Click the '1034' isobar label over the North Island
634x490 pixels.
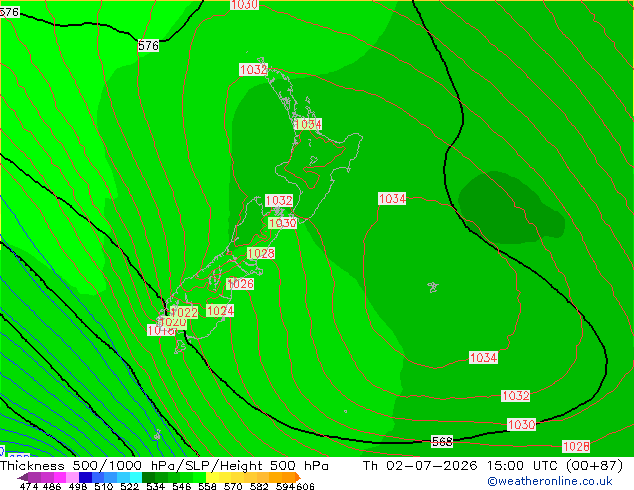tap(308, 124)
